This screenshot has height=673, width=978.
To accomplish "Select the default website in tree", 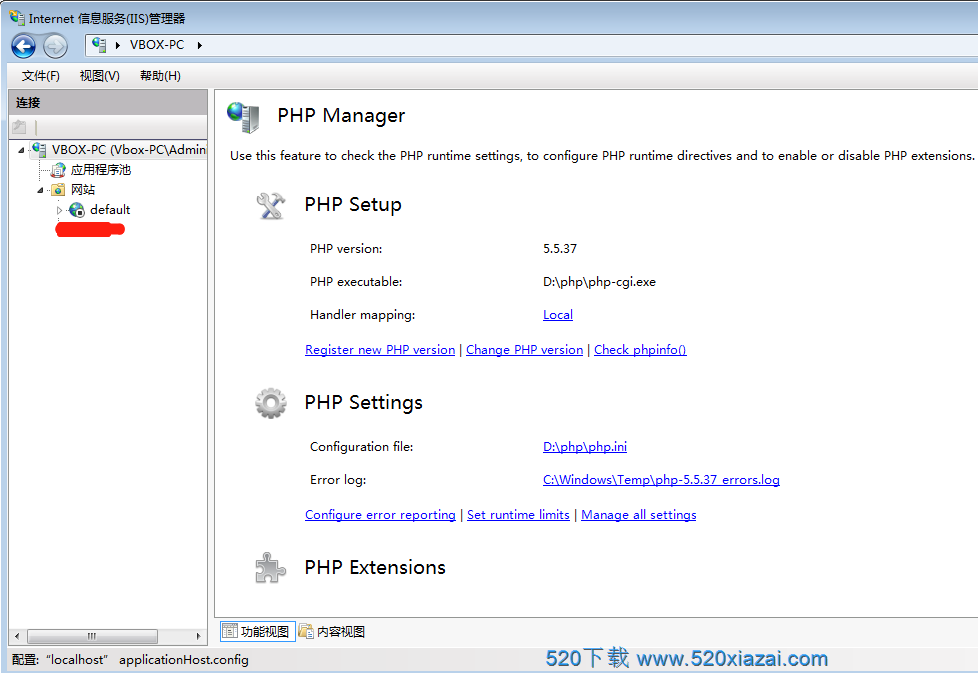I will click(x=110, y=210).
